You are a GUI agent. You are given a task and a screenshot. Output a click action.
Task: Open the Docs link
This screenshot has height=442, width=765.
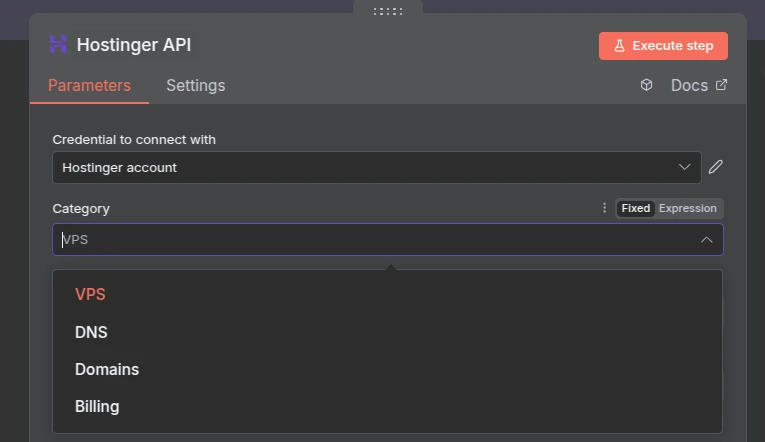click(689, 85)
